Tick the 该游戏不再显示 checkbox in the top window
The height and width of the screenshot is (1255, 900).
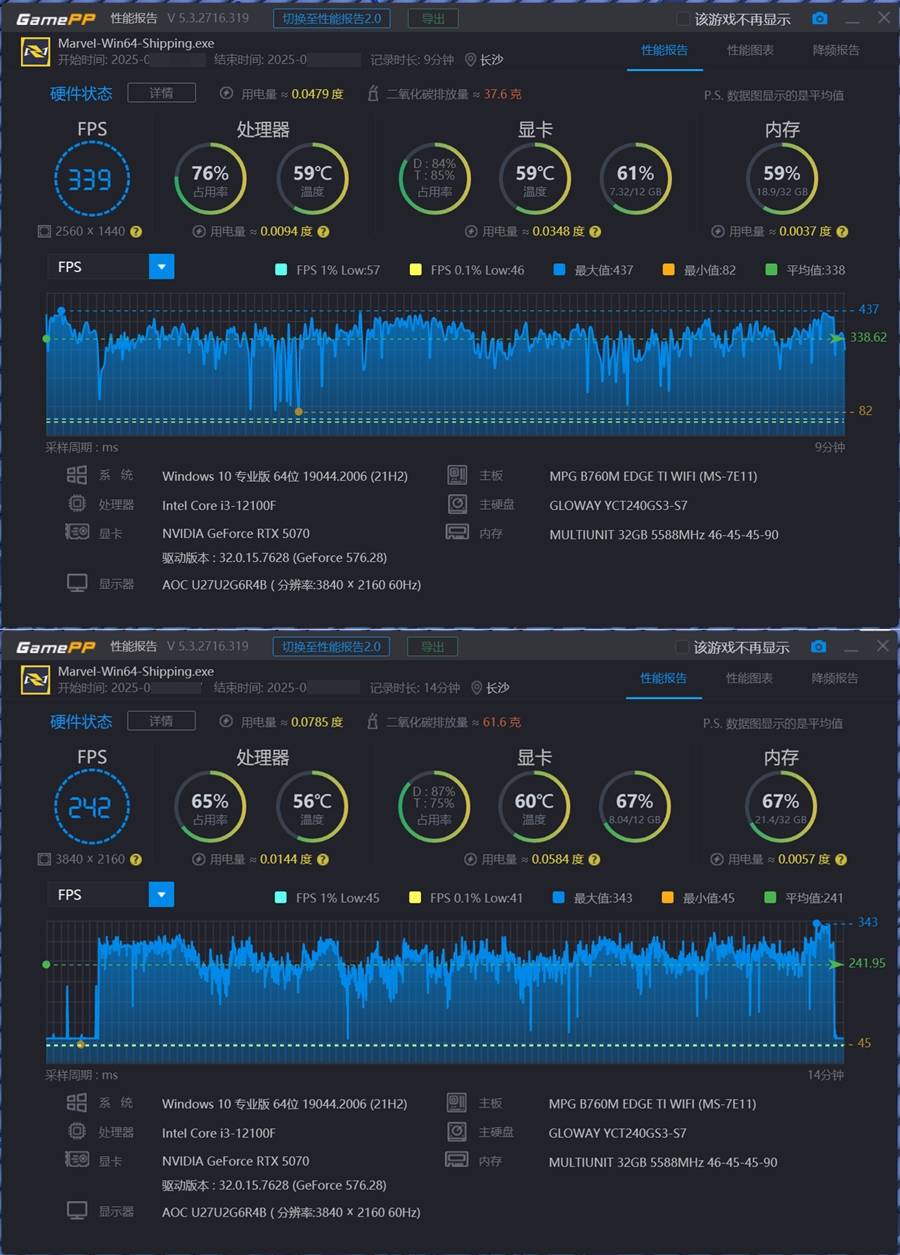click(x=683, y=19)
